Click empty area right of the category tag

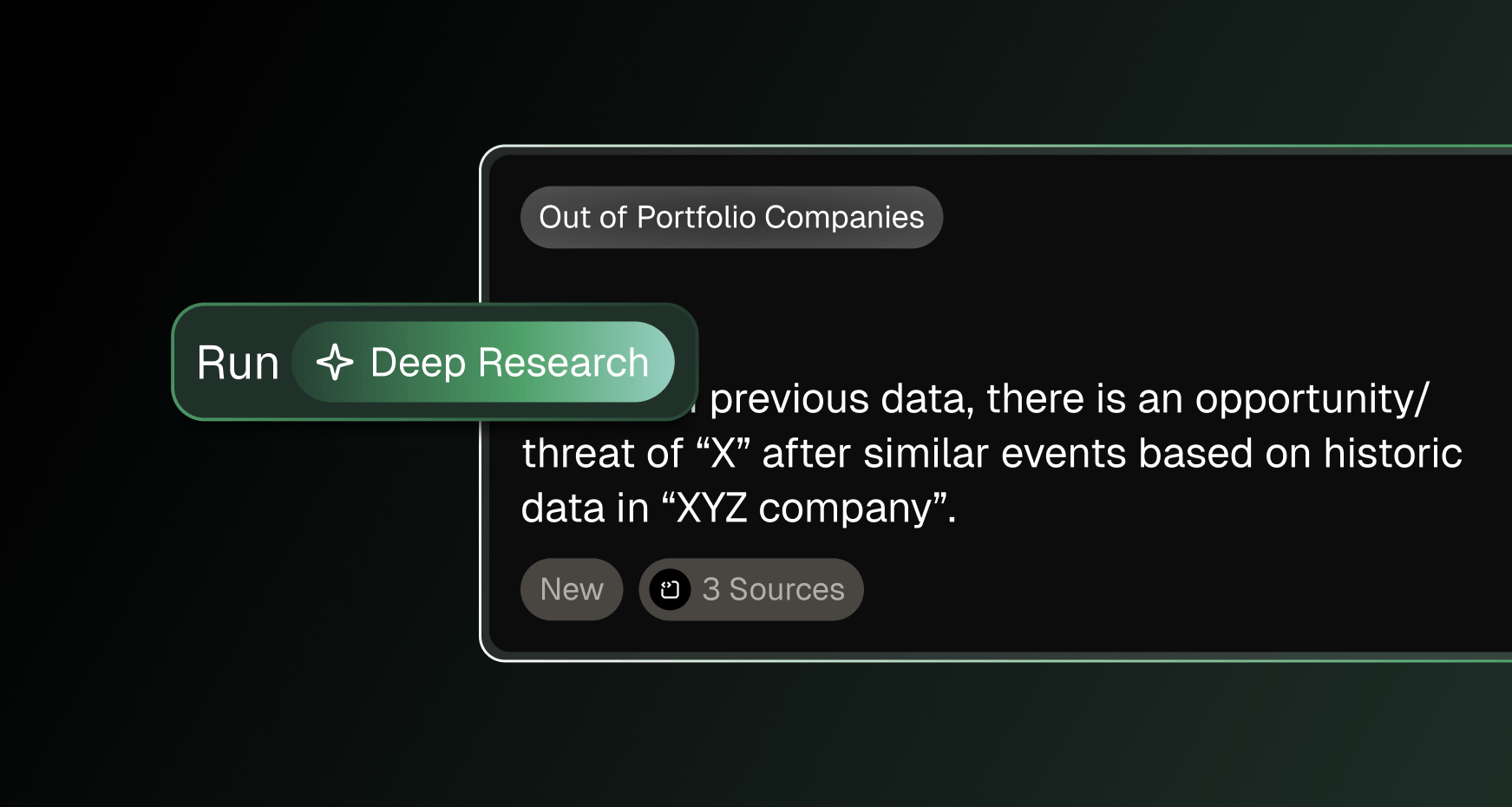[1214, 217]
